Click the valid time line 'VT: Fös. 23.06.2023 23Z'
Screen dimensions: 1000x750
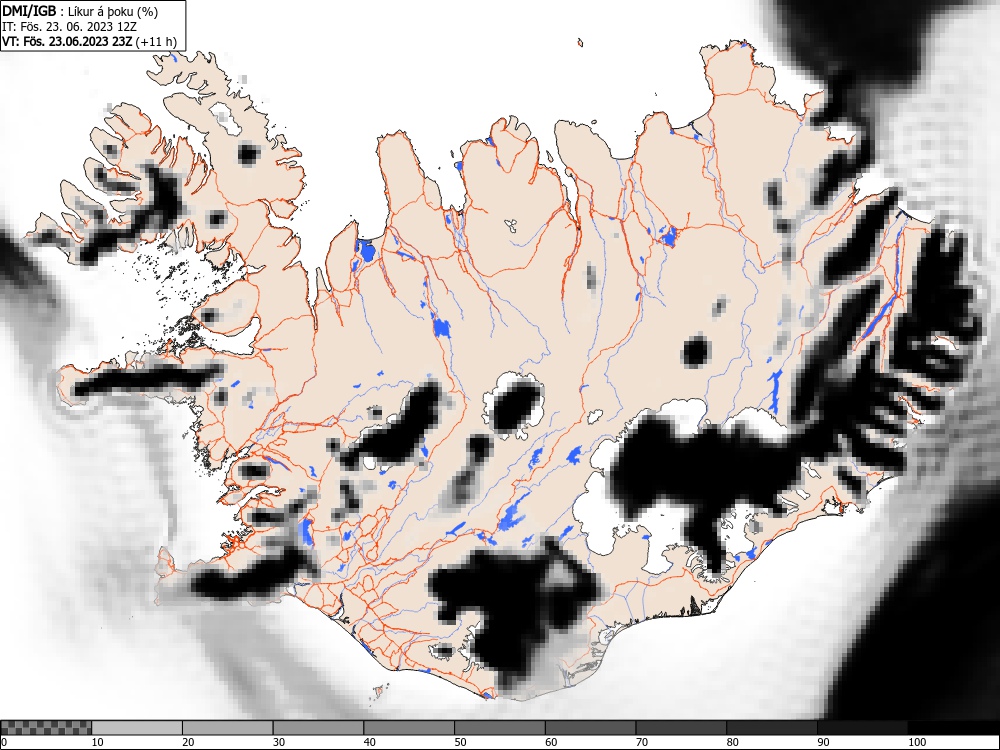[67, 41]
